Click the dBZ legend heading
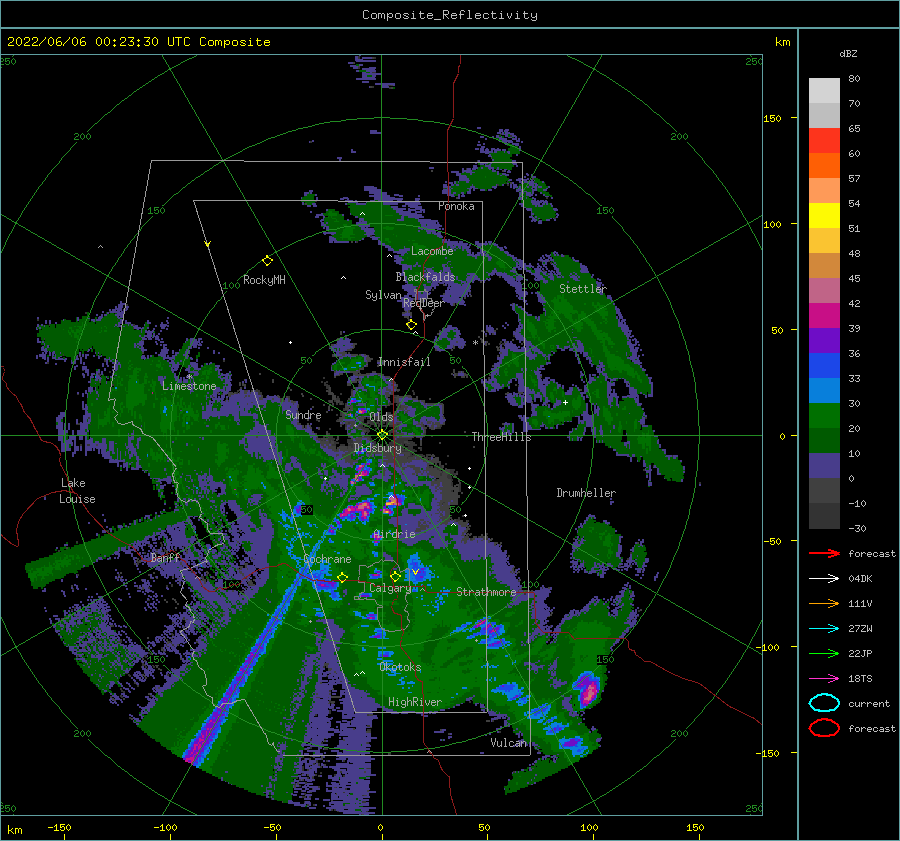Image resolution: width=900 pixels, height=841 pixels. (848, 53)
